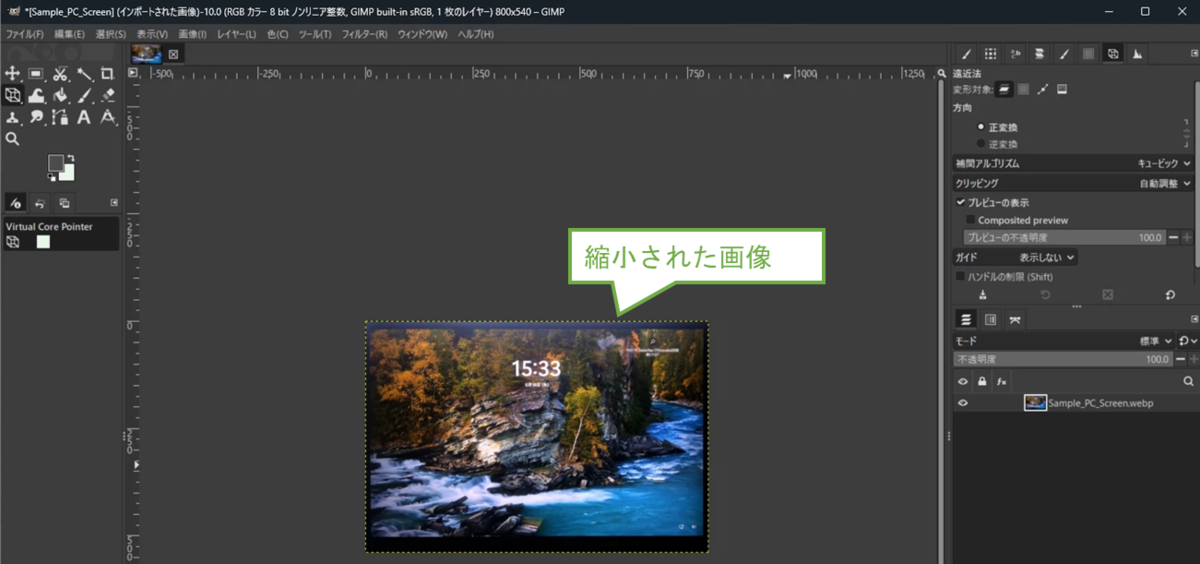This screenshot has width=1200, height=564.
Task: Open the 色(C) menu
Action: (277, 34)
